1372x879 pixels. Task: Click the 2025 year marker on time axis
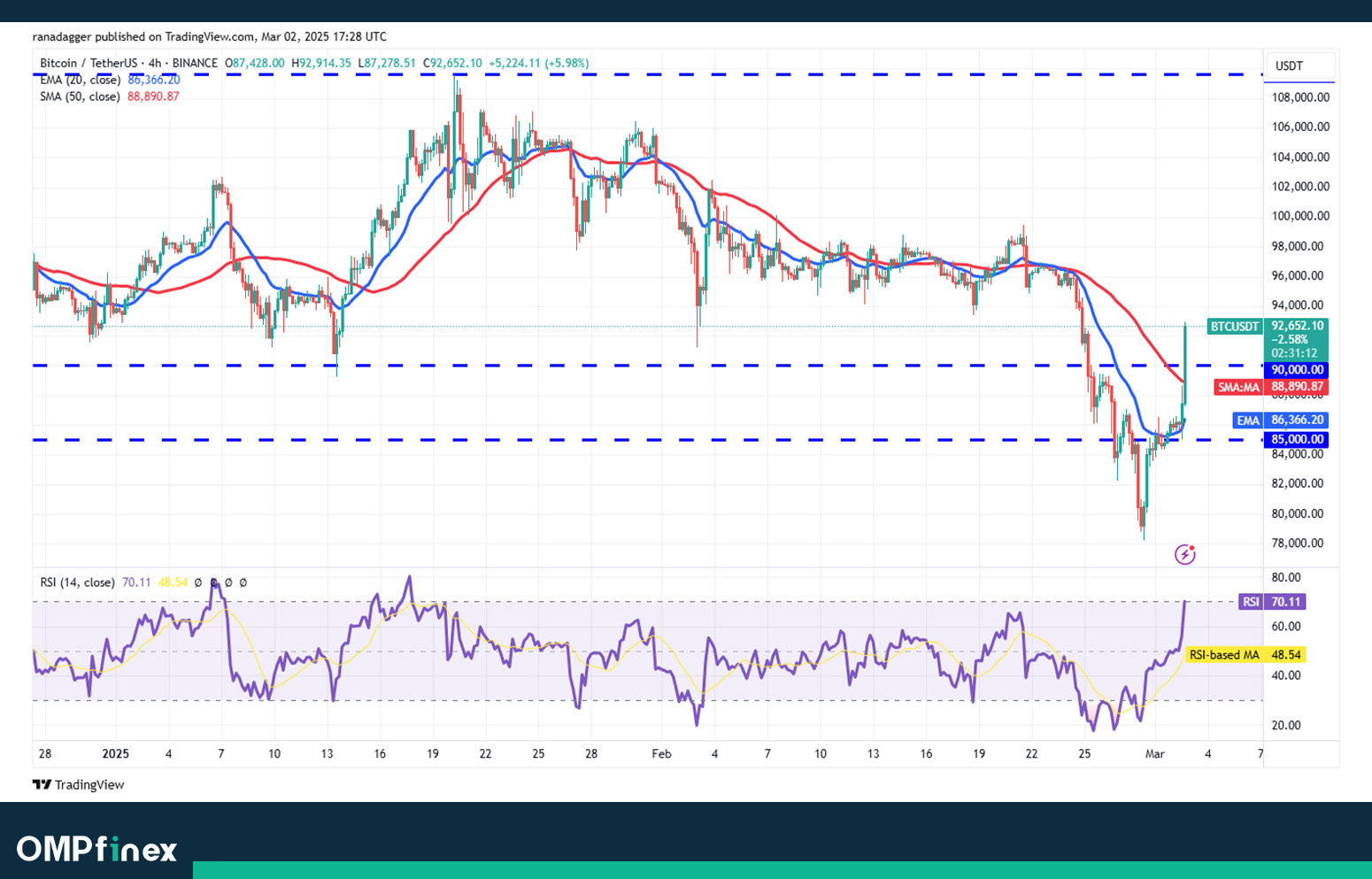[x=115, y=754]
